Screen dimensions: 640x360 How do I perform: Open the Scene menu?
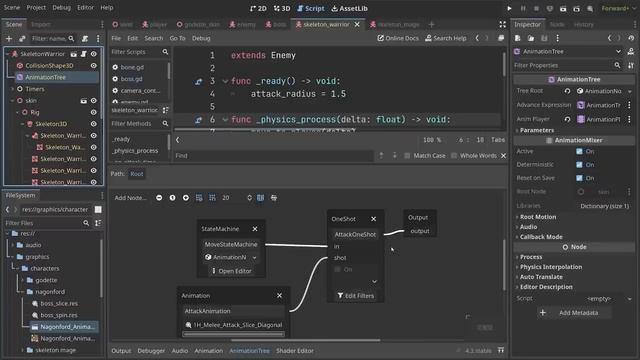click(11, 7)
